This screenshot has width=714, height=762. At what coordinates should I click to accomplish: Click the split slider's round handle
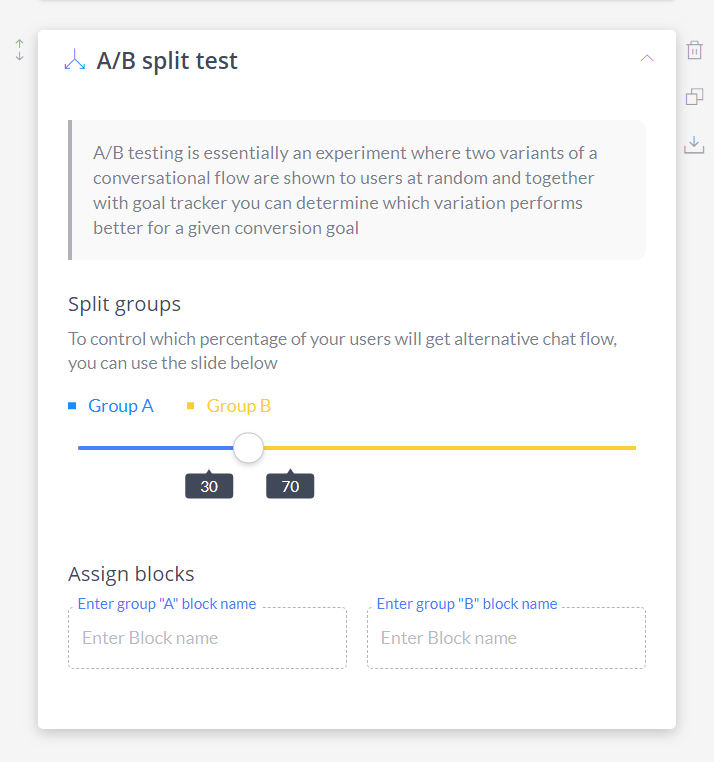[x=248, y=448]
